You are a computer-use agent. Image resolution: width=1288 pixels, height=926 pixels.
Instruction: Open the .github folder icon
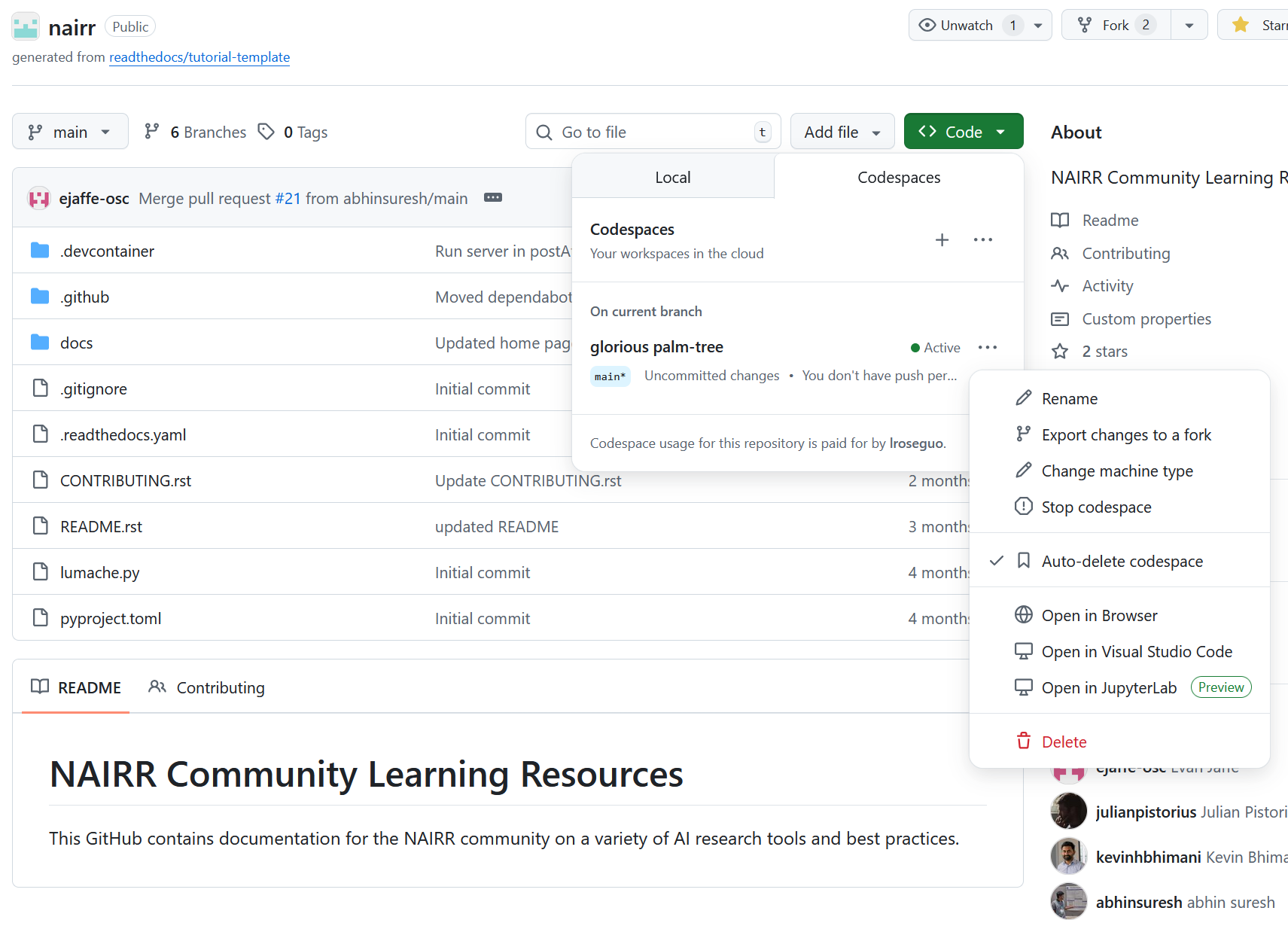click(40, 297)
